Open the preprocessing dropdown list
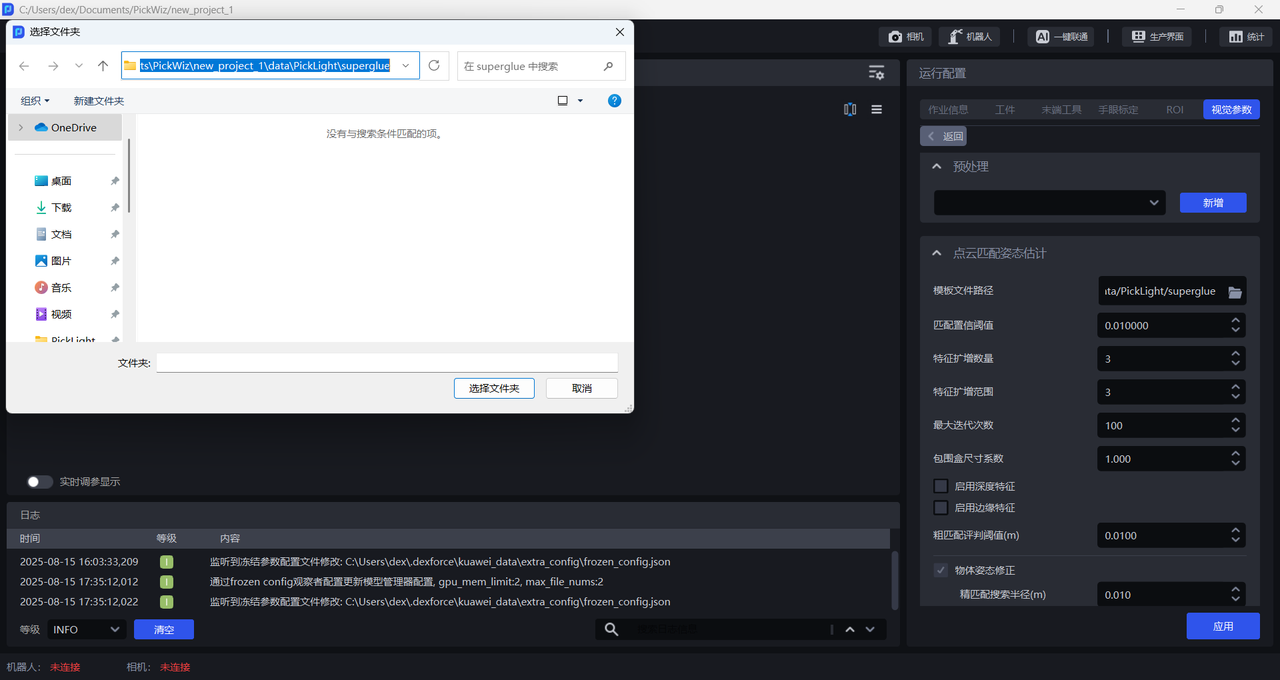Screen dimensions: 1280x680 1049,202
